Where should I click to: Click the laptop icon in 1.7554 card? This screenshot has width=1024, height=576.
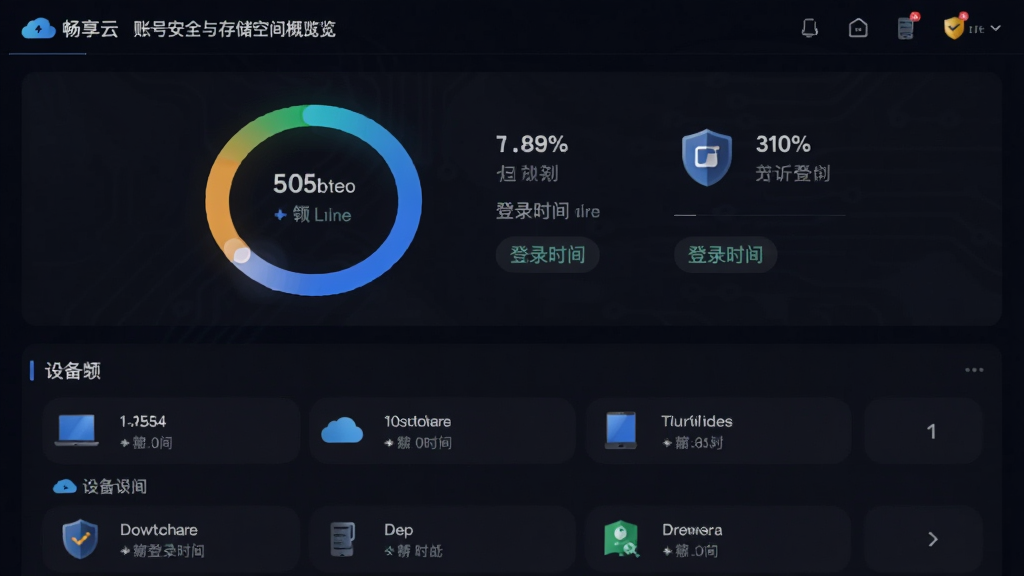coord(77,430)
